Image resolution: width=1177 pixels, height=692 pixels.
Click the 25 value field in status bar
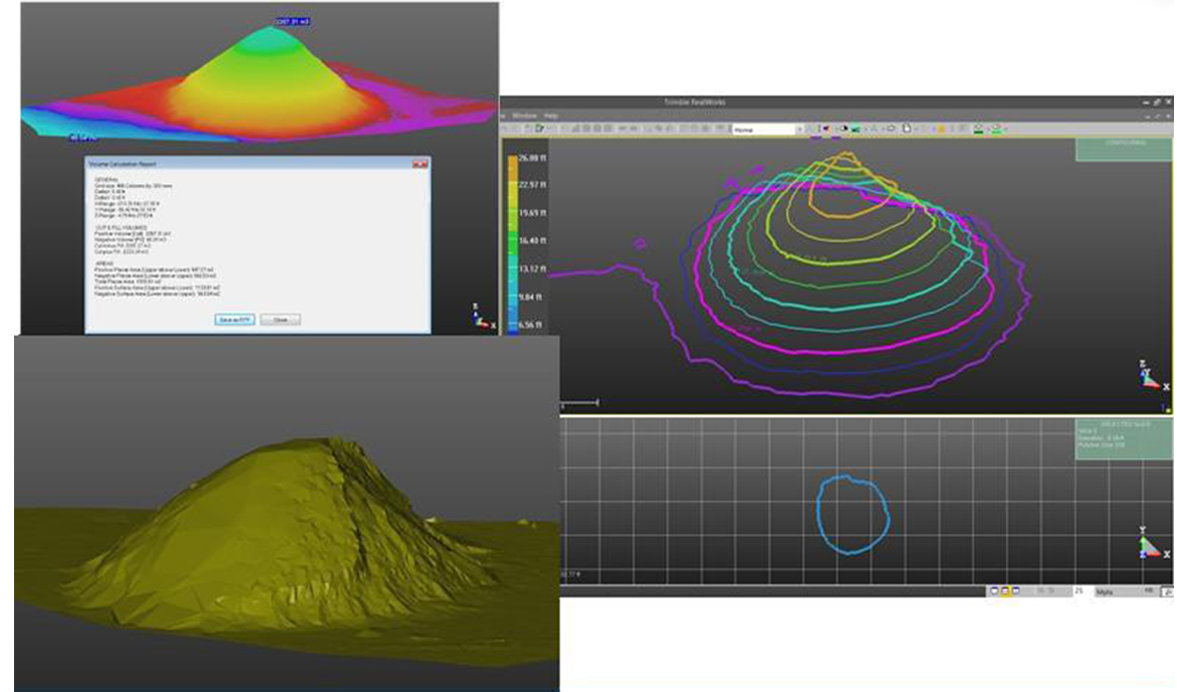(1082, 591)
